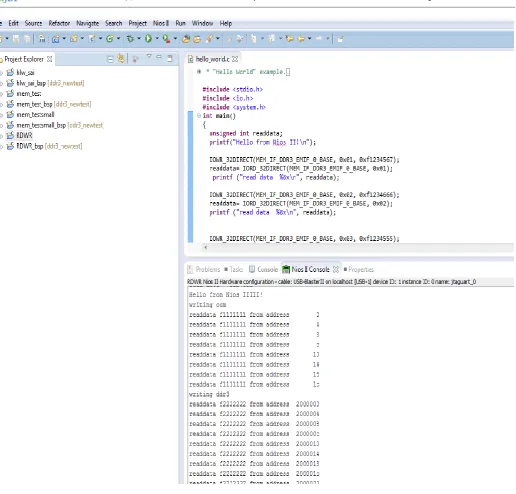Click the New Source File icon
Screen dimensions: 516x494
(92, 39)
